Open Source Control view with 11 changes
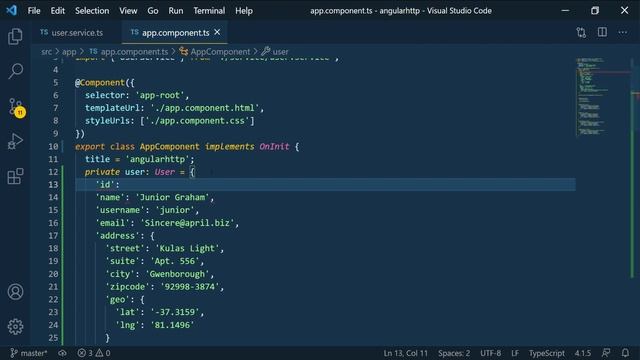Image resolution: width=640 pixels, height=360 pixels. 16,108
